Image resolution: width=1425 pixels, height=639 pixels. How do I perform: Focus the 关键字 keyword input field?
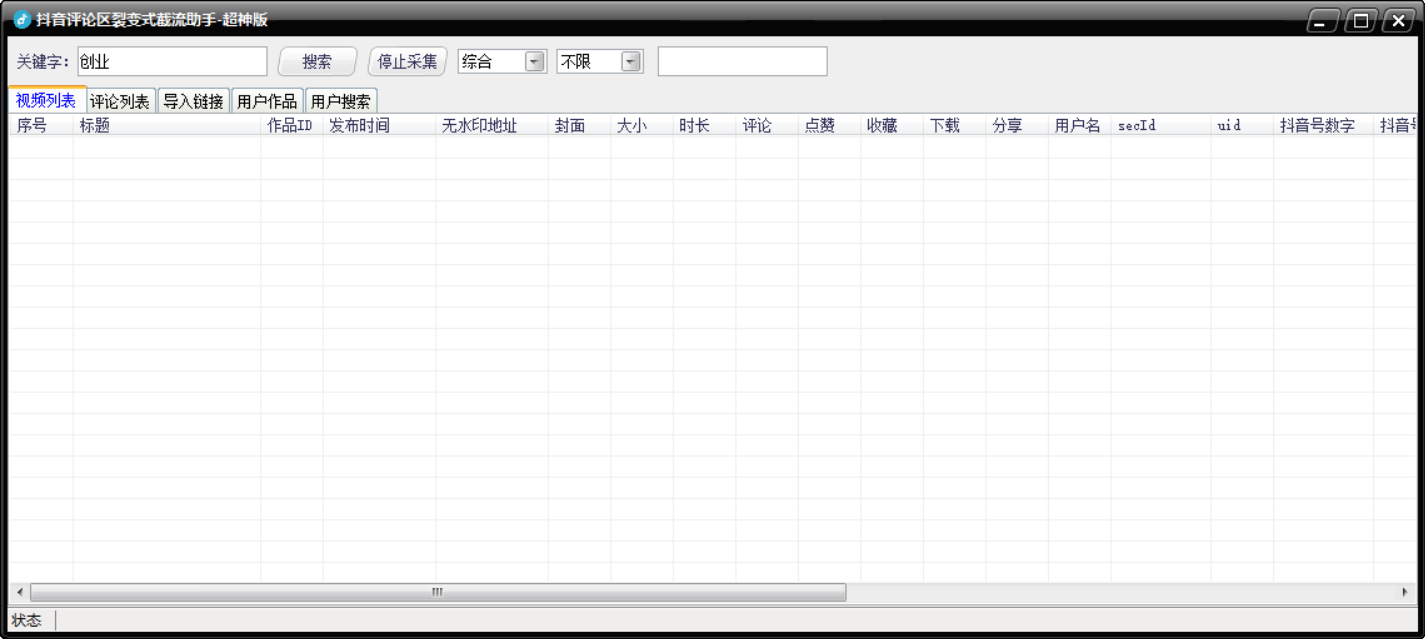coord(172,61)
